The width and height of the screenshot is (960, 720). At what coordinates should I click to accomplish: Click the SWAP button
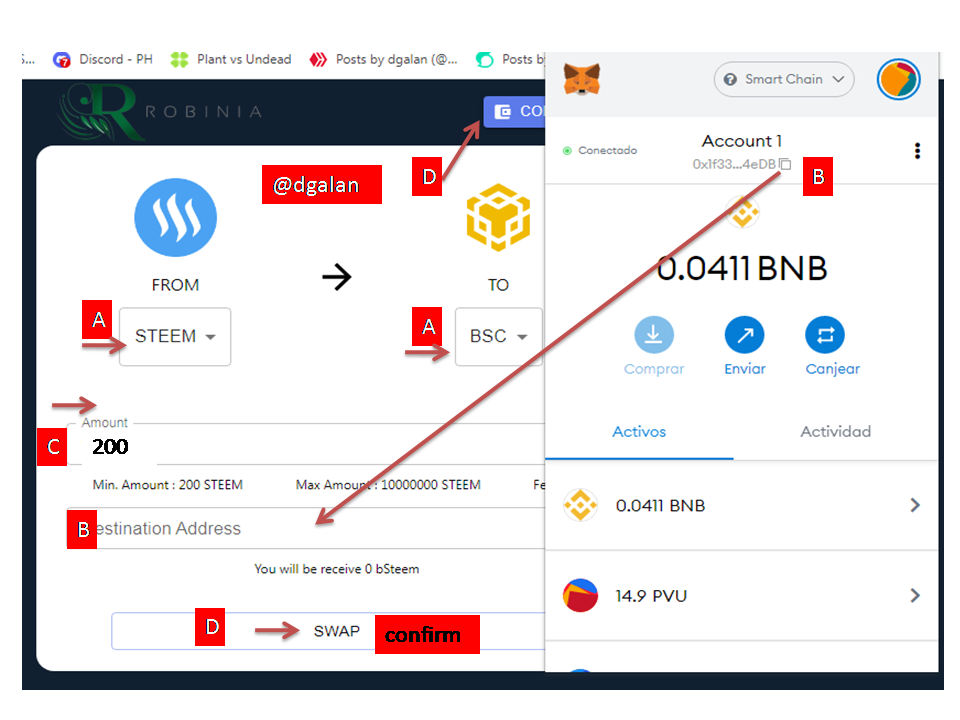pos(328,631)
